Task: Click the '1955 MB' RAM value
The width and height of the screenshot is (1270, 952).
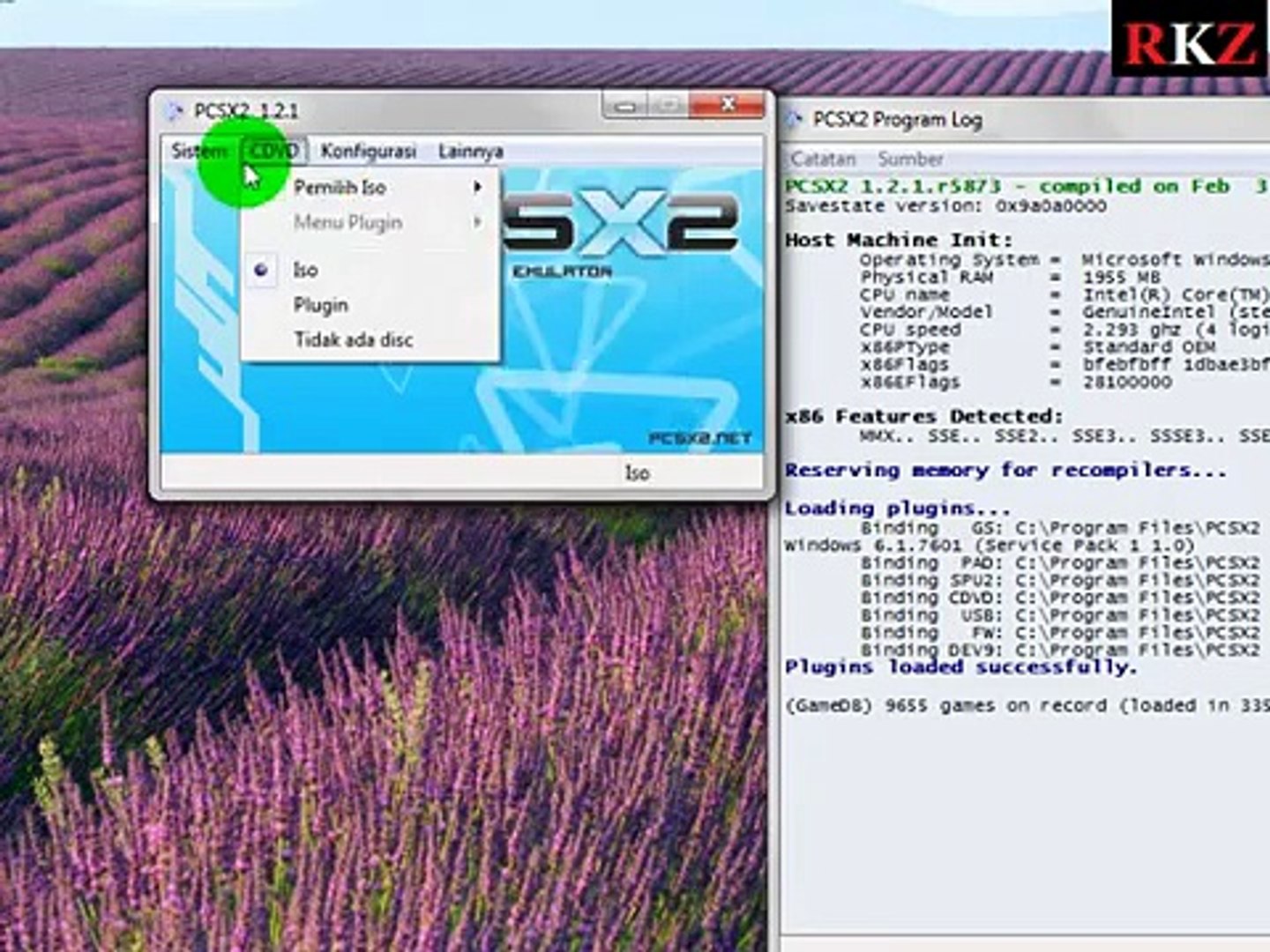Action: tap(1122, 277)
